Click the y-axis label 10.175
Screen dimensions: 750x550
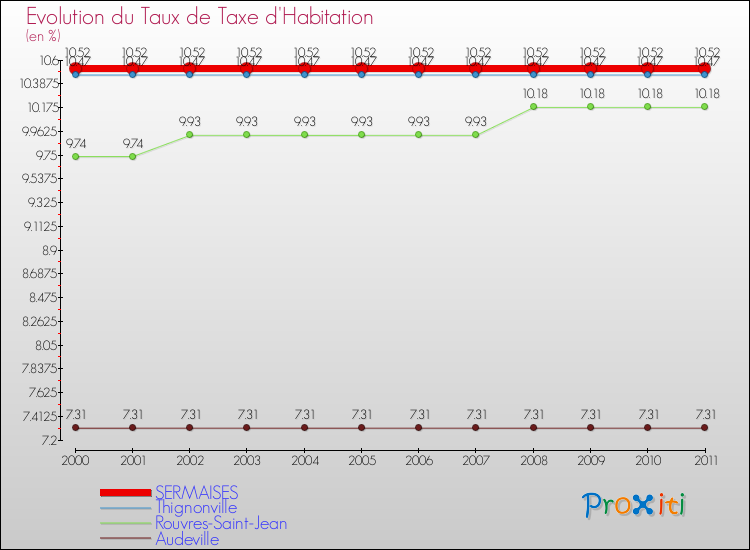pos(43,107)
